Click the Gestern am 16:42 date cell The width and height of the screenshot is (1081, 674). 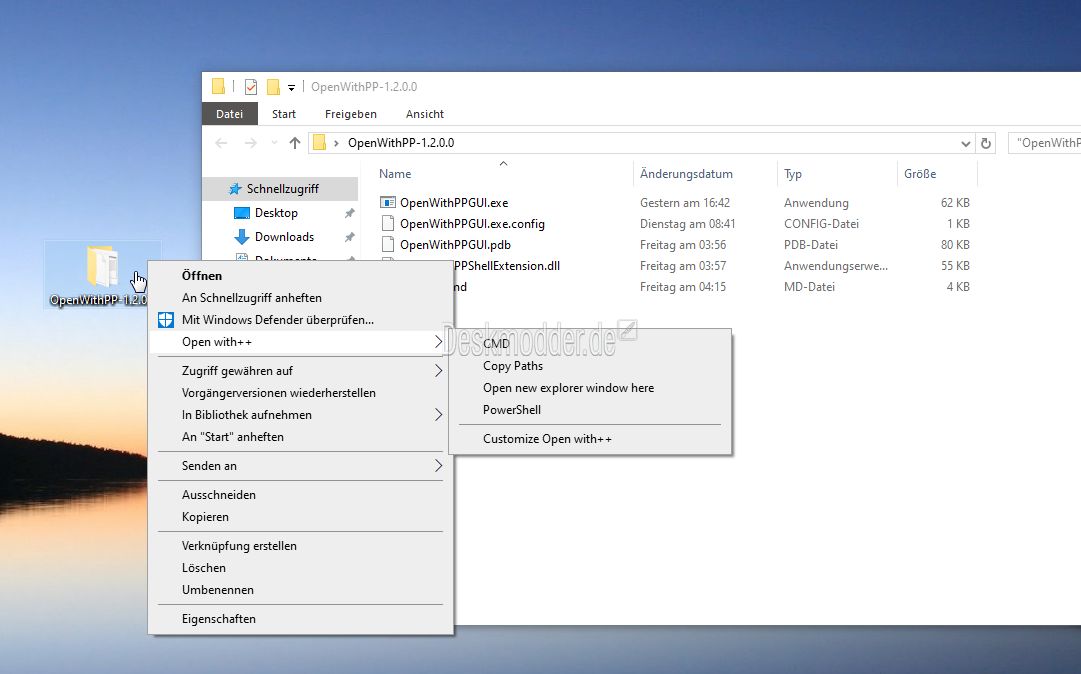(685, 203)
